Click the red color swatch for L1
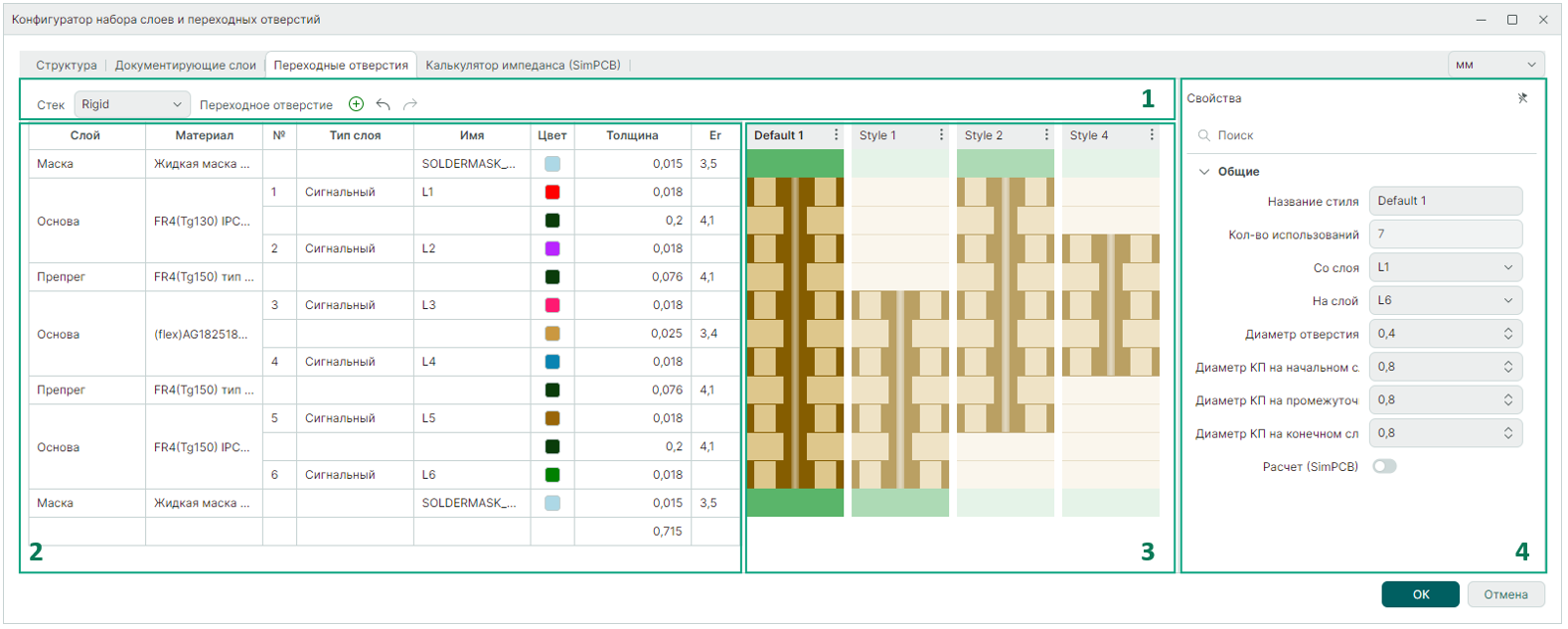 click(x=552, y=192)
